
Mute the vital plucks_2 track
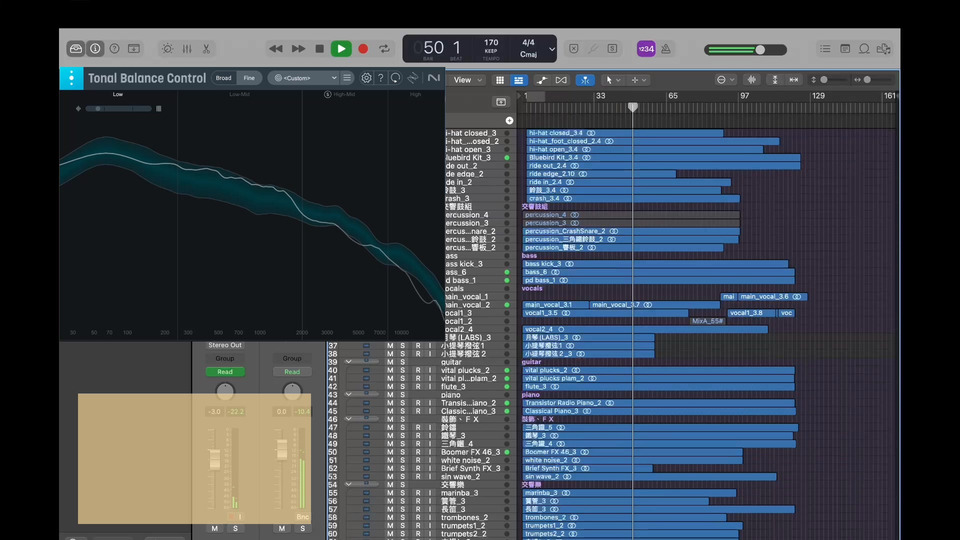(x=390, y=370)
